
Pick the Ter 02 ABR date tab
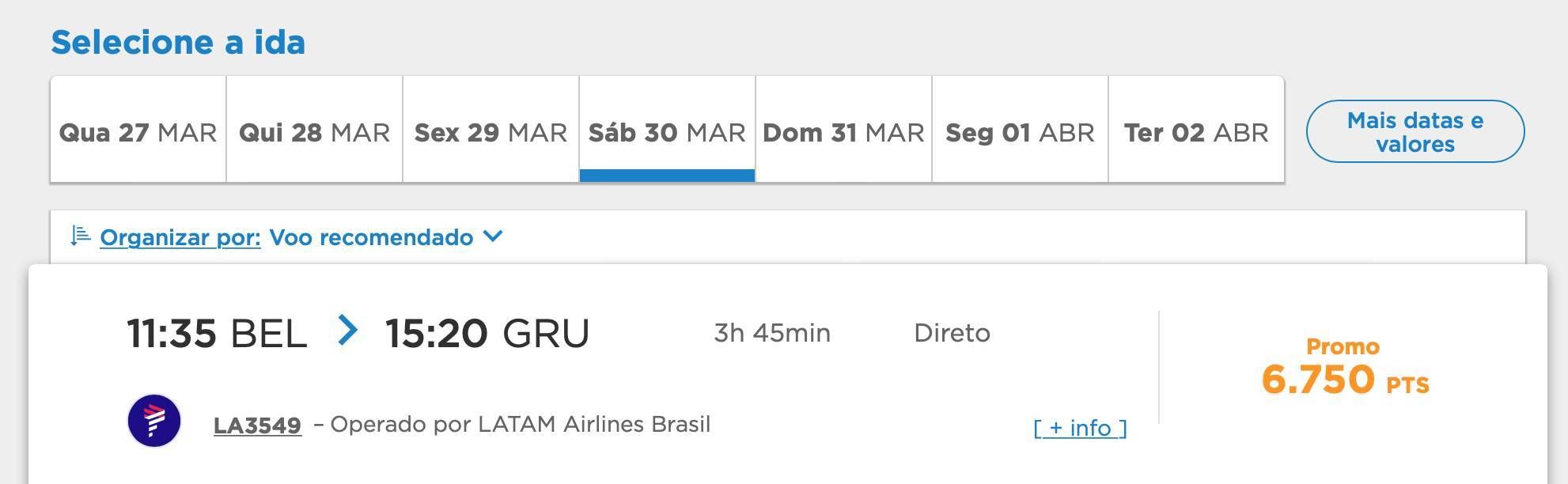pos(1196,130)
